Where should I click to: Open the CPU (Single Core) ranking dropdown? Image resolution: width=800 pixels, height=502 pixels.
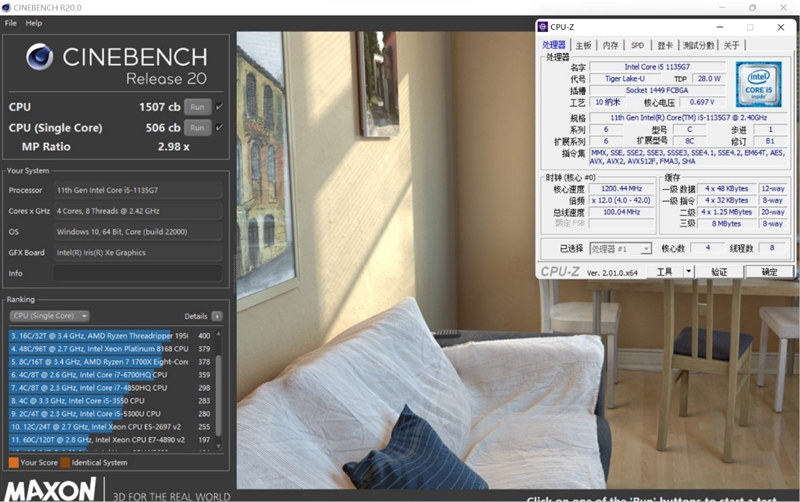coord(49,316)
